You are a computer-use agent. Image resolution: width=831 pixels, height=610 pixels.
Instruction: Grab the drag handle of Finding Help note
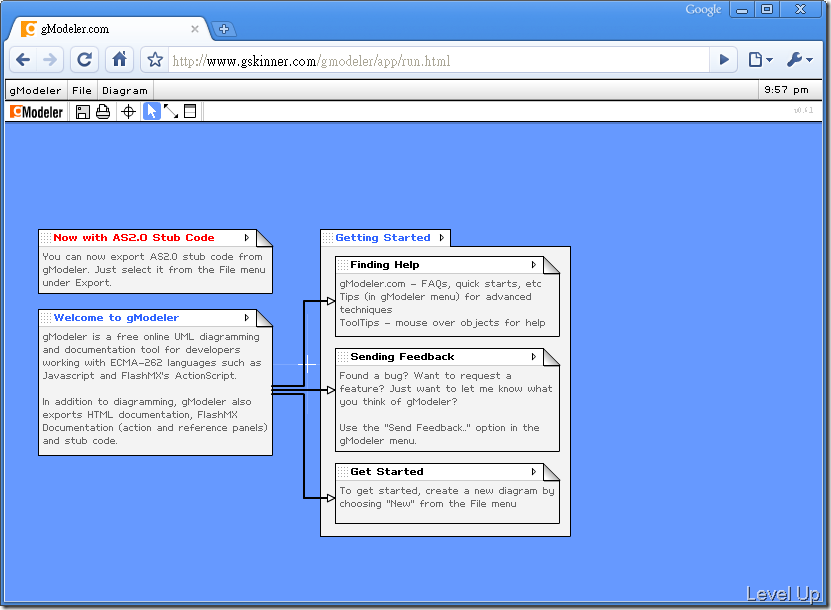coord(343,264)
